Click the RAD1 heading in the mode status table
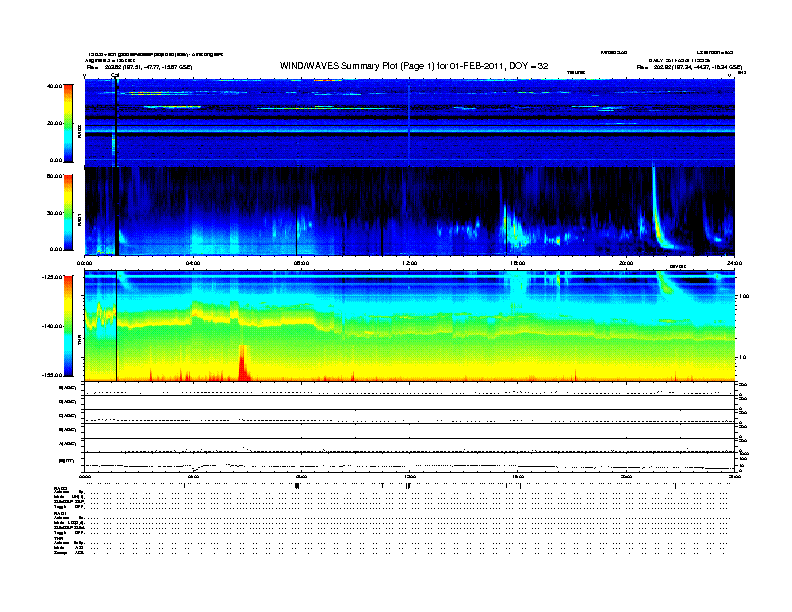Screen dimensions: 792x612 click(61, 514)
